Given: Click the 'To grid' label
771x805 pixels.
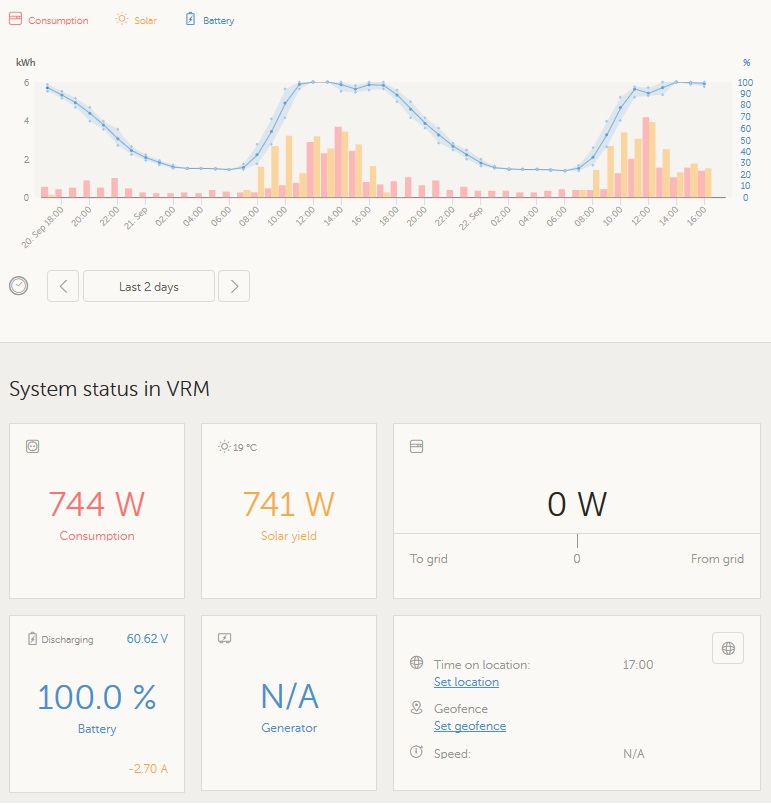Looking at the screenshot, I should 429,559.
